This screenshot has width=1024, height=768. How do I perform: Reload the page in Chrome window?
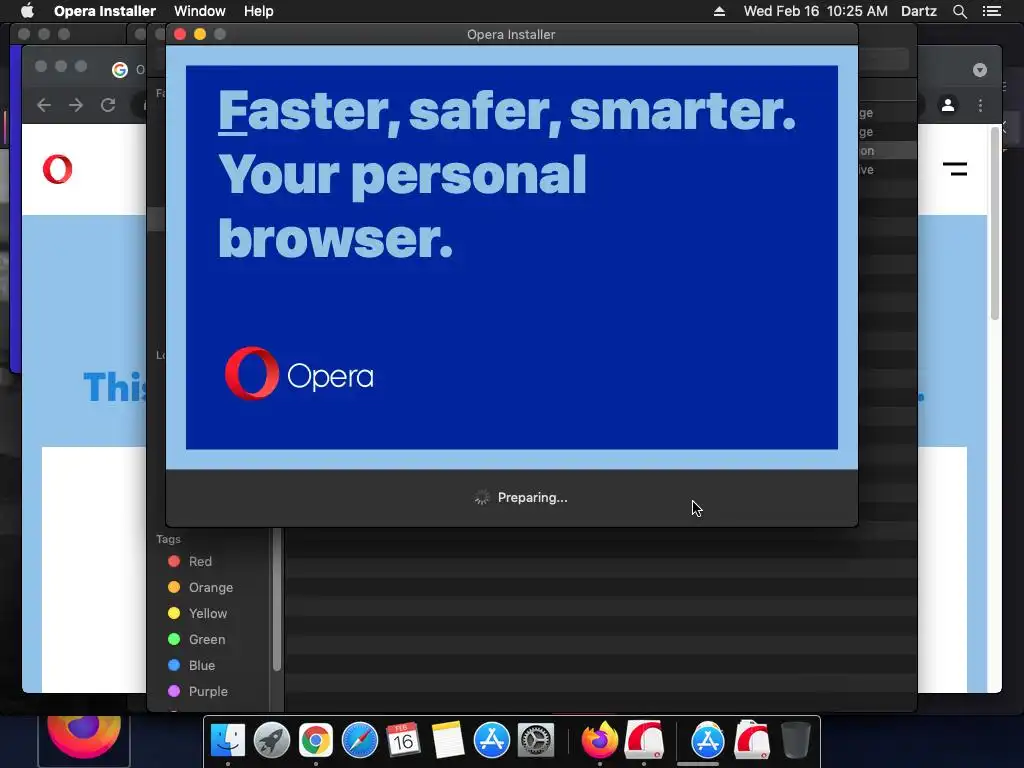pos(108,105)
